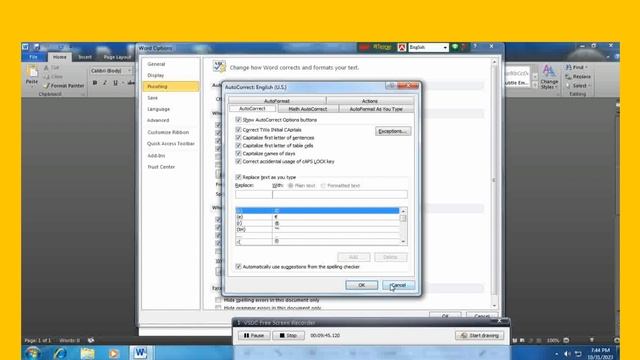Image resolution: width=640 pixels, height=360 pixels.
Task: Click Start drawing in screen recorder
Action: click(x=480, y=336)
